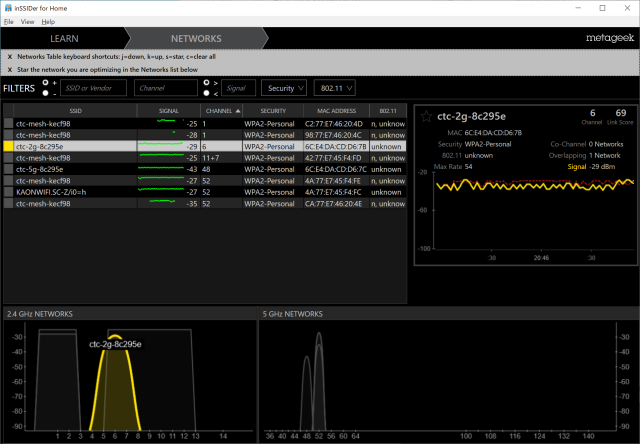
Task: Select the less-than signal filter radio
Action: [x=207, y=93]
